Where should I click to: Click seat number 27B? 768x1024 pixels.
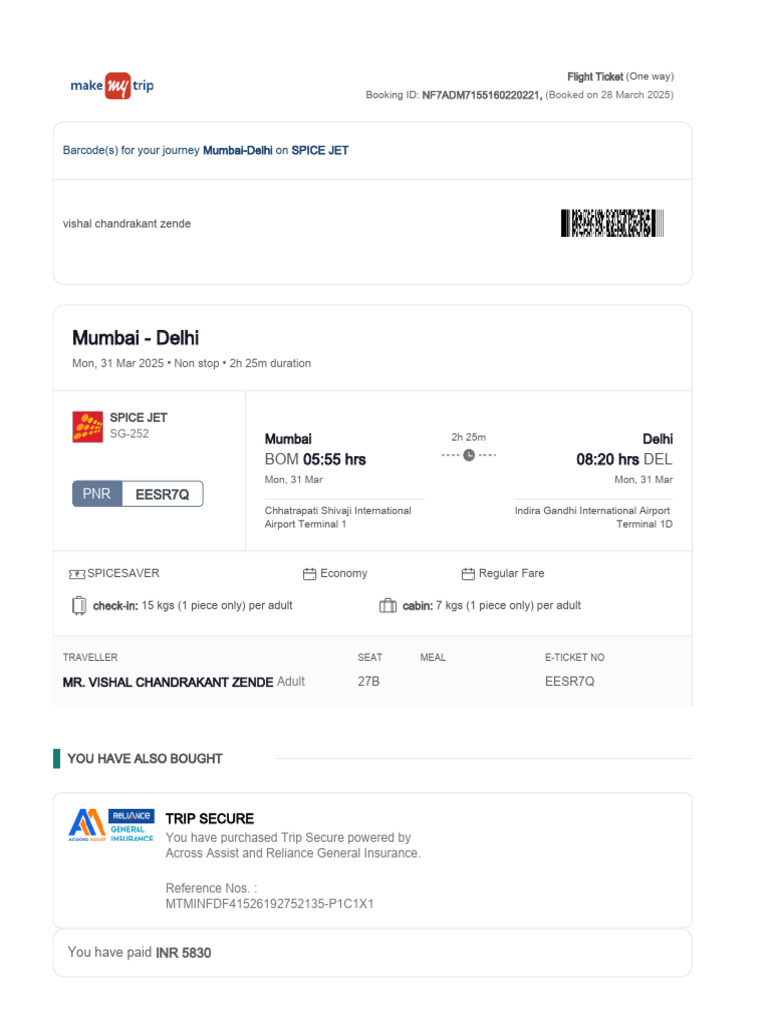[369, 682]
